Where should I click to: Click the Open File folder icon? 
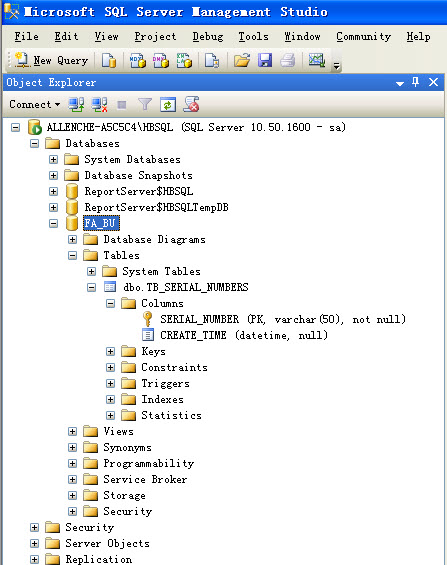[x=242, y=60]
